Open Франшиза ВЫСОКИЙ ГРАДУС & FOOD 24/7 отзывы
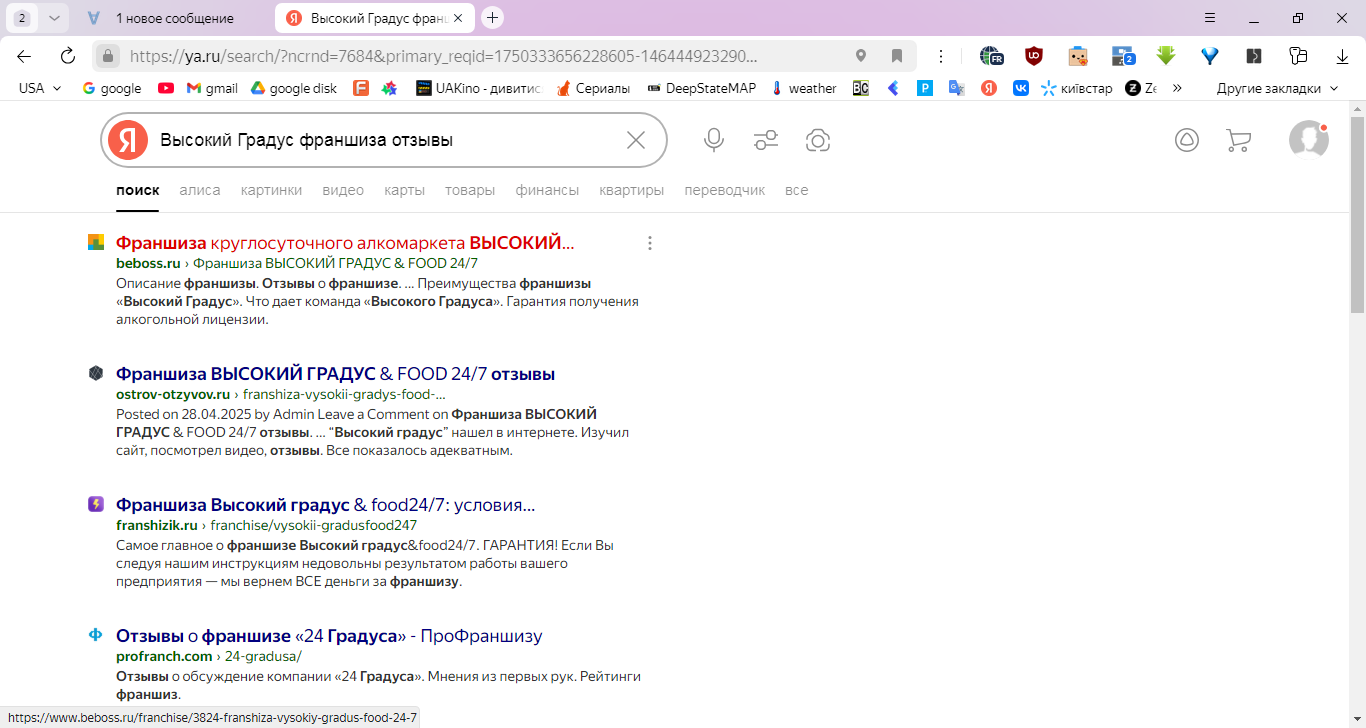The width and height of the screenshot is (1366, 728). pyautogui.click(x=335, y=374)
